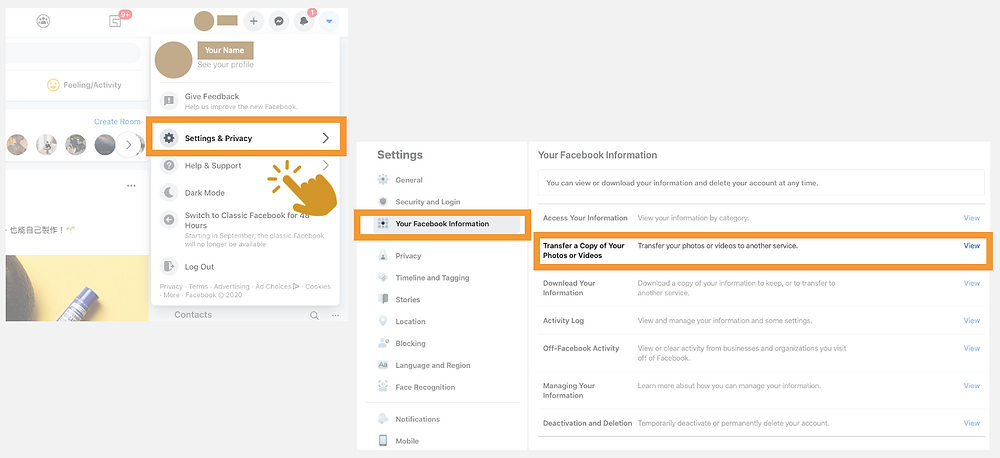Screen dimensions: 1000x458
Task: Click the Log Out door icon
Action: pyautogui.click(x=168, y=266)
